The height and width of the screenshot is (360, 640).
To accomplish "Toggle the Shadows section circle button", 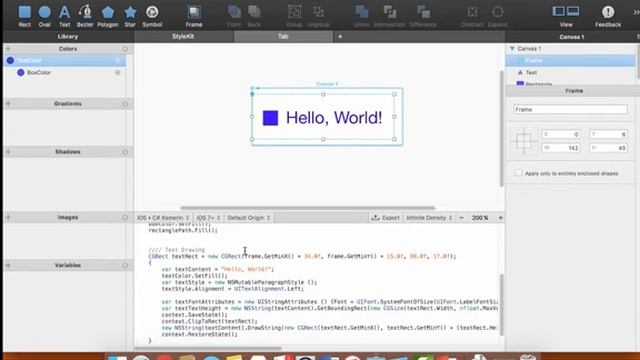I will [125, 152].
